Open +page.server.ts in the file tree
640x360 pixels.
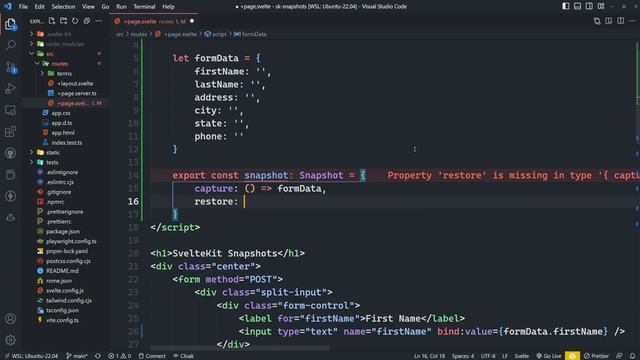(77, 93)
